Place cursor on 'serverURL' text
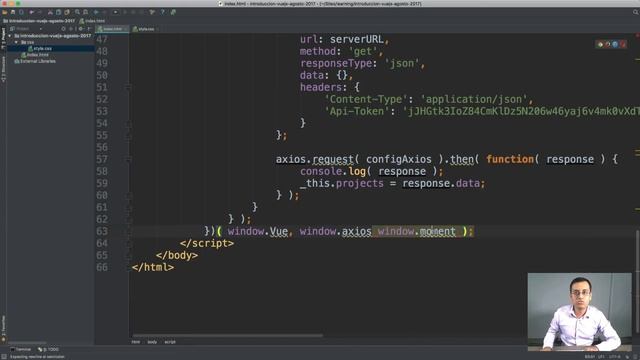The image size is (640, 360). (x=357, y=40)
